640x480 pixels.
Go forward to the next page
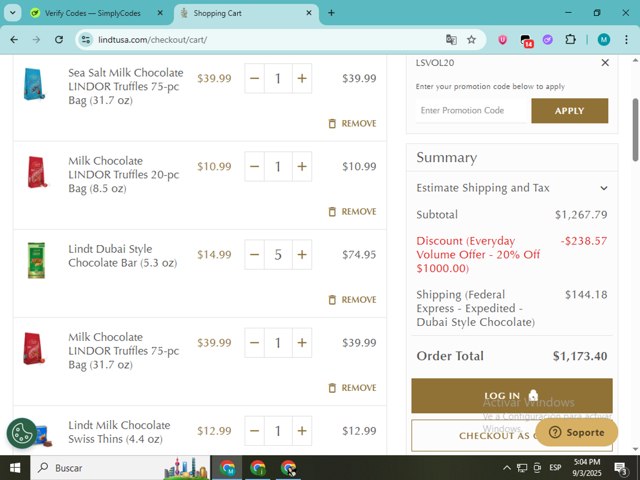pos(36,40)
